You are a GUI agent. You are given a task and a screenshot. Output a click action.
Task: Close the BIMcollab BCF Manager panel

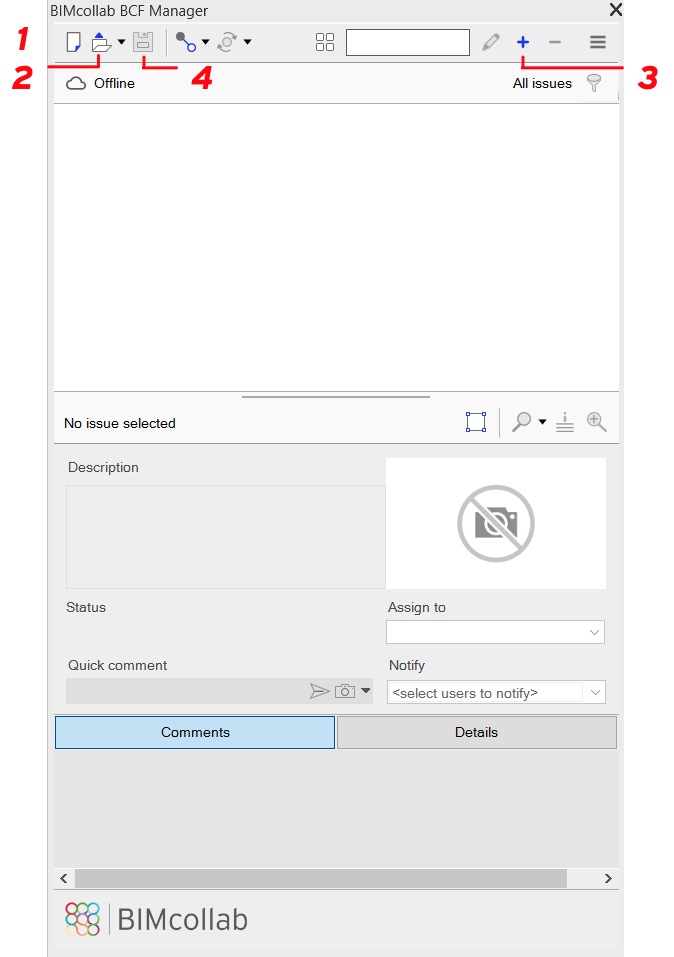coord(616,10)
